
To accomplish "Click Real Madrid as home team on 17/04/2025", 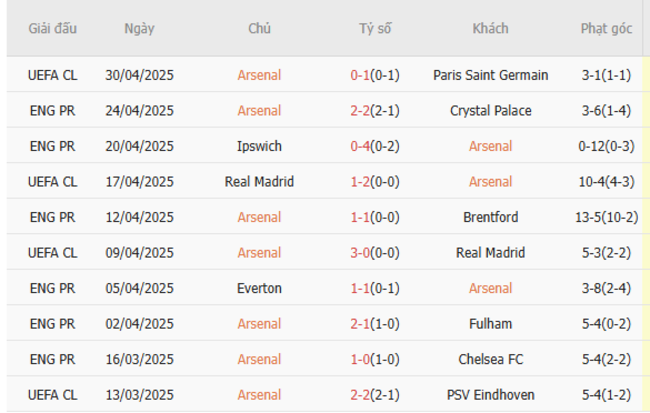I will pos(259,182).
